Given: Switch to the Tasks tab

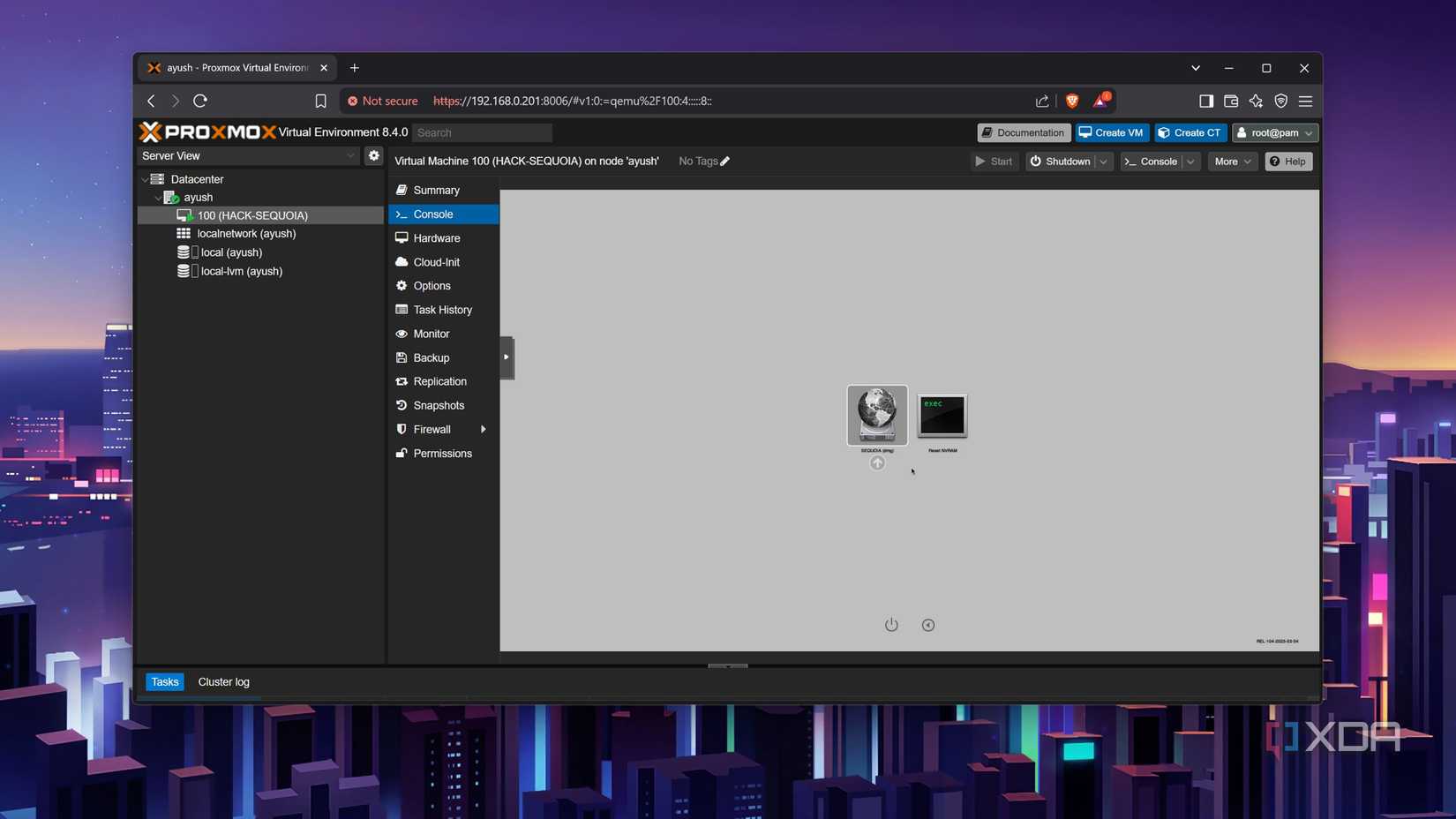Looking at the screenshot, I should pyautogui.click(x=165, y=682).
